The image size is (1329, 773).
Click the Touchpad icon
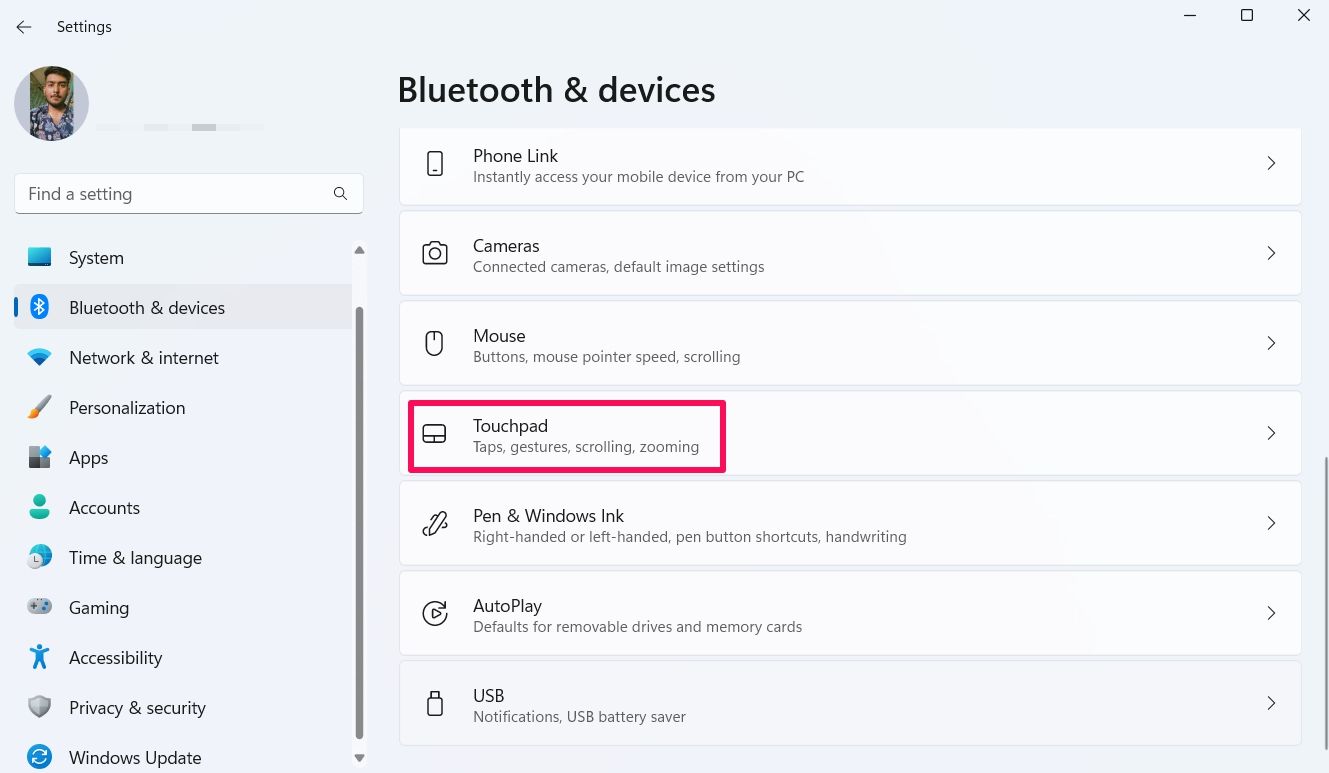pos(435,433)
